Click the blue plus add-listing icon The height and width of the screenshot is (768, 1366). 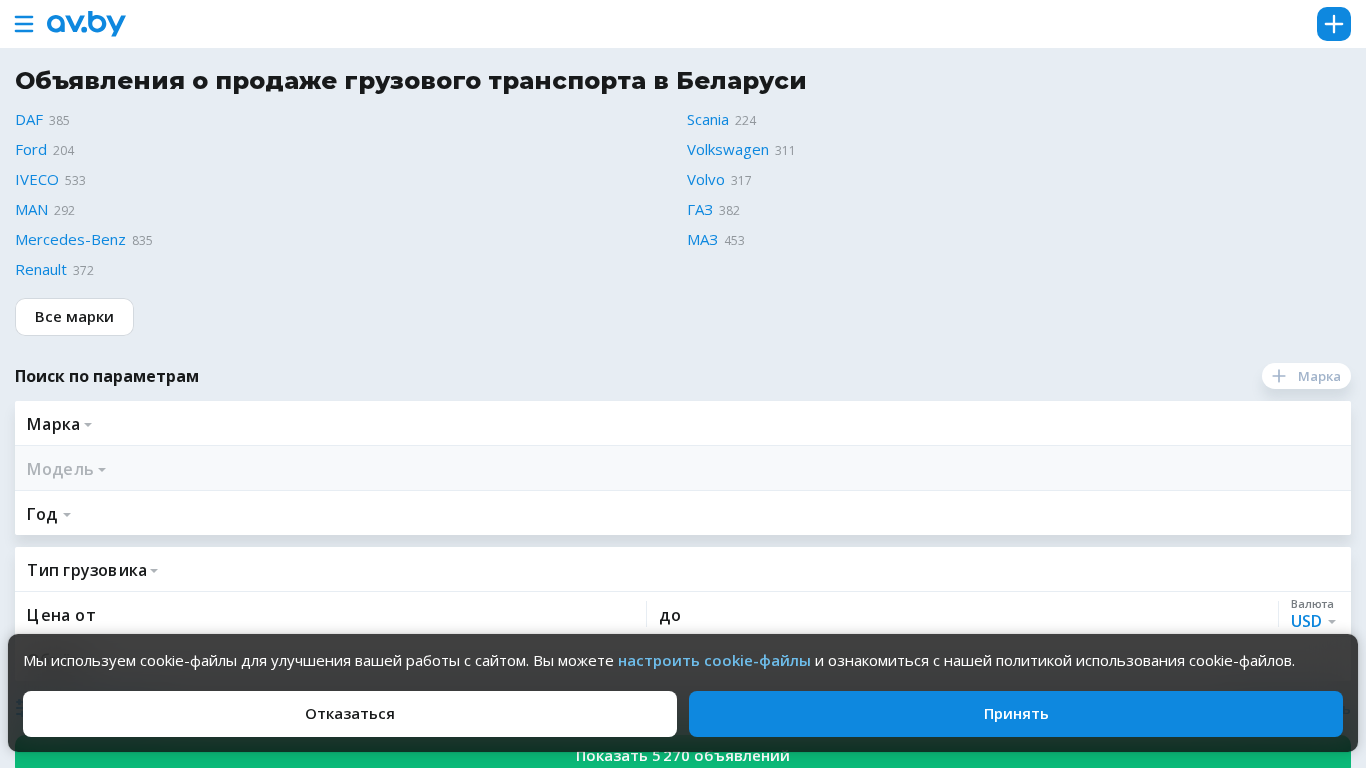(x=1333, y=24)
